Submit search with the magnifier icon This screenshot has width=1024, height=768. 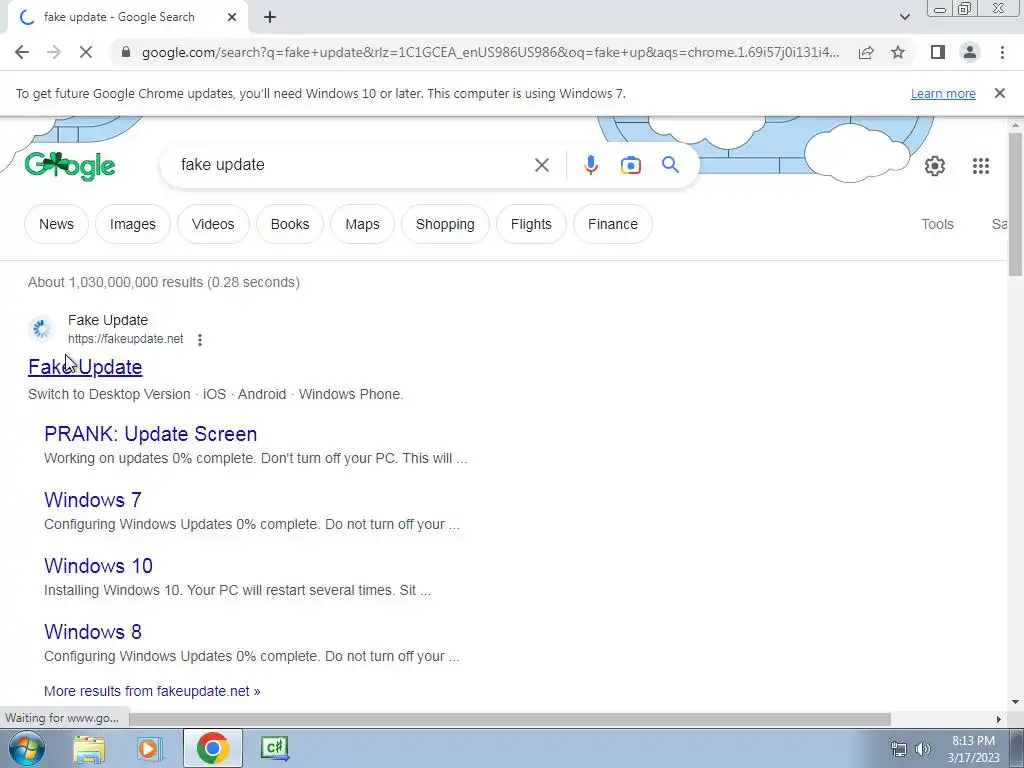pyautogui.click(x=670, y=165)
